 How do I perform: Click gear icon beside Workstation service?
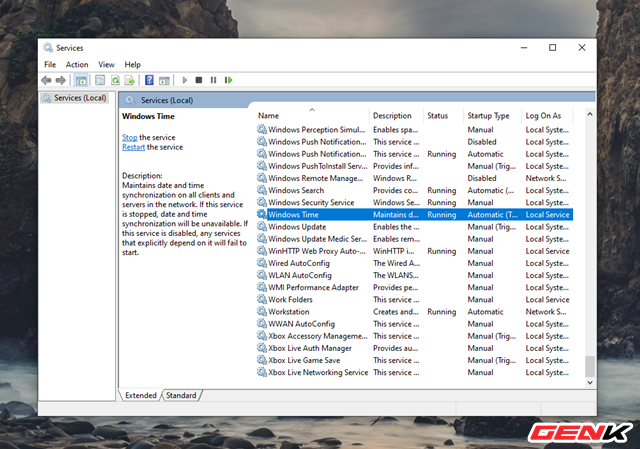[262, 311]
